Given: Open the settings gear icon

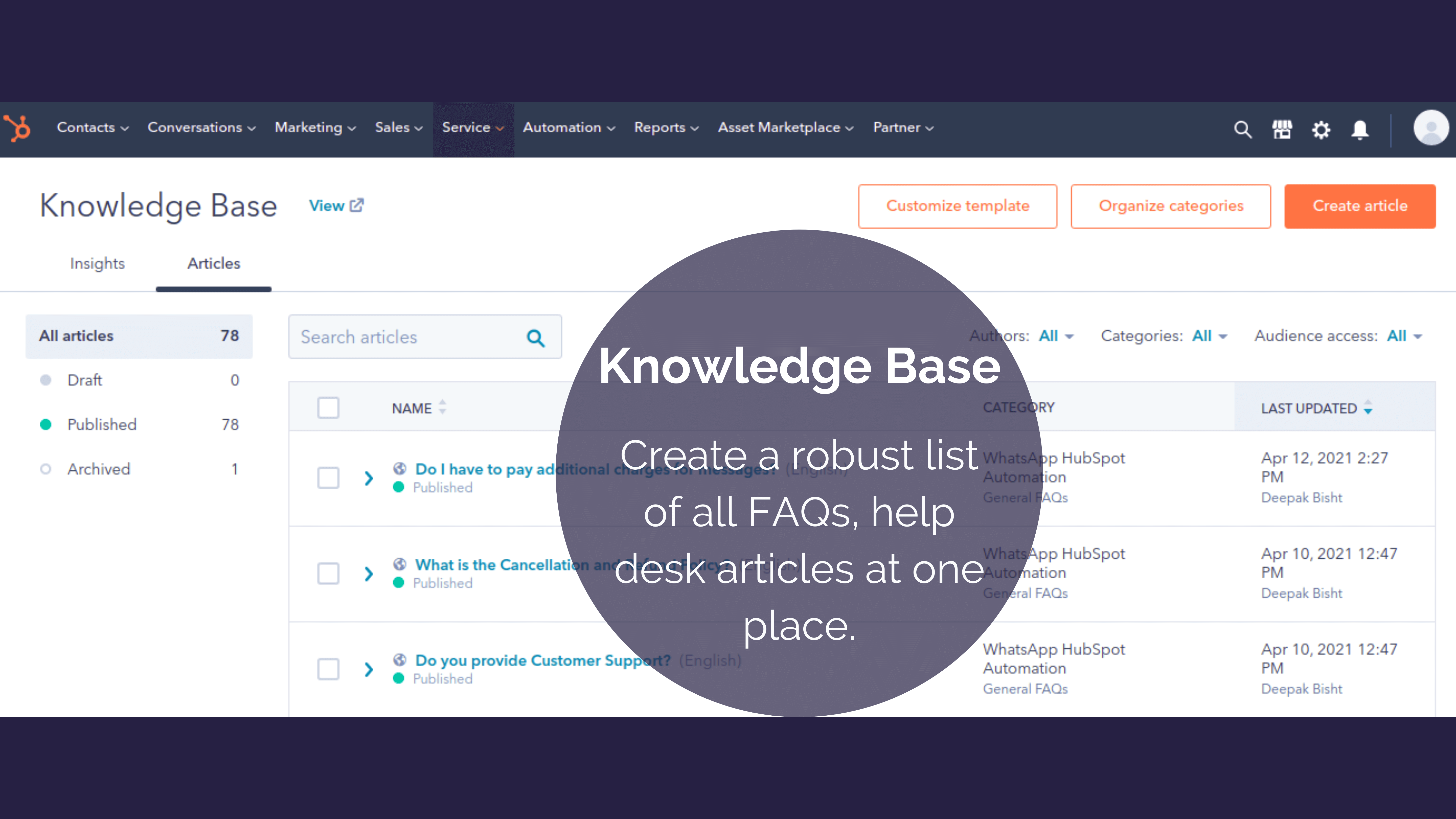Looking at the screenshot, I should click(1321, 130).
